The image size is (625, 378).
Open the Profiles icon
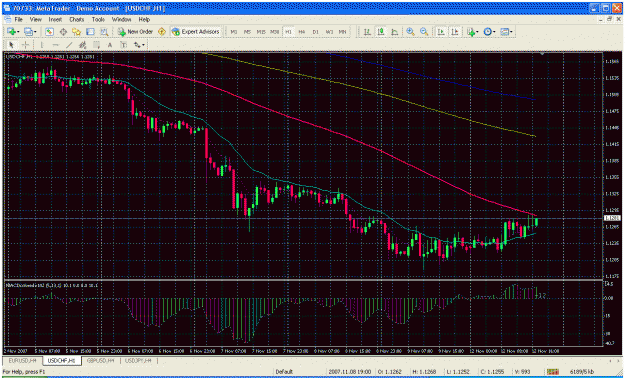coord(28,32)
